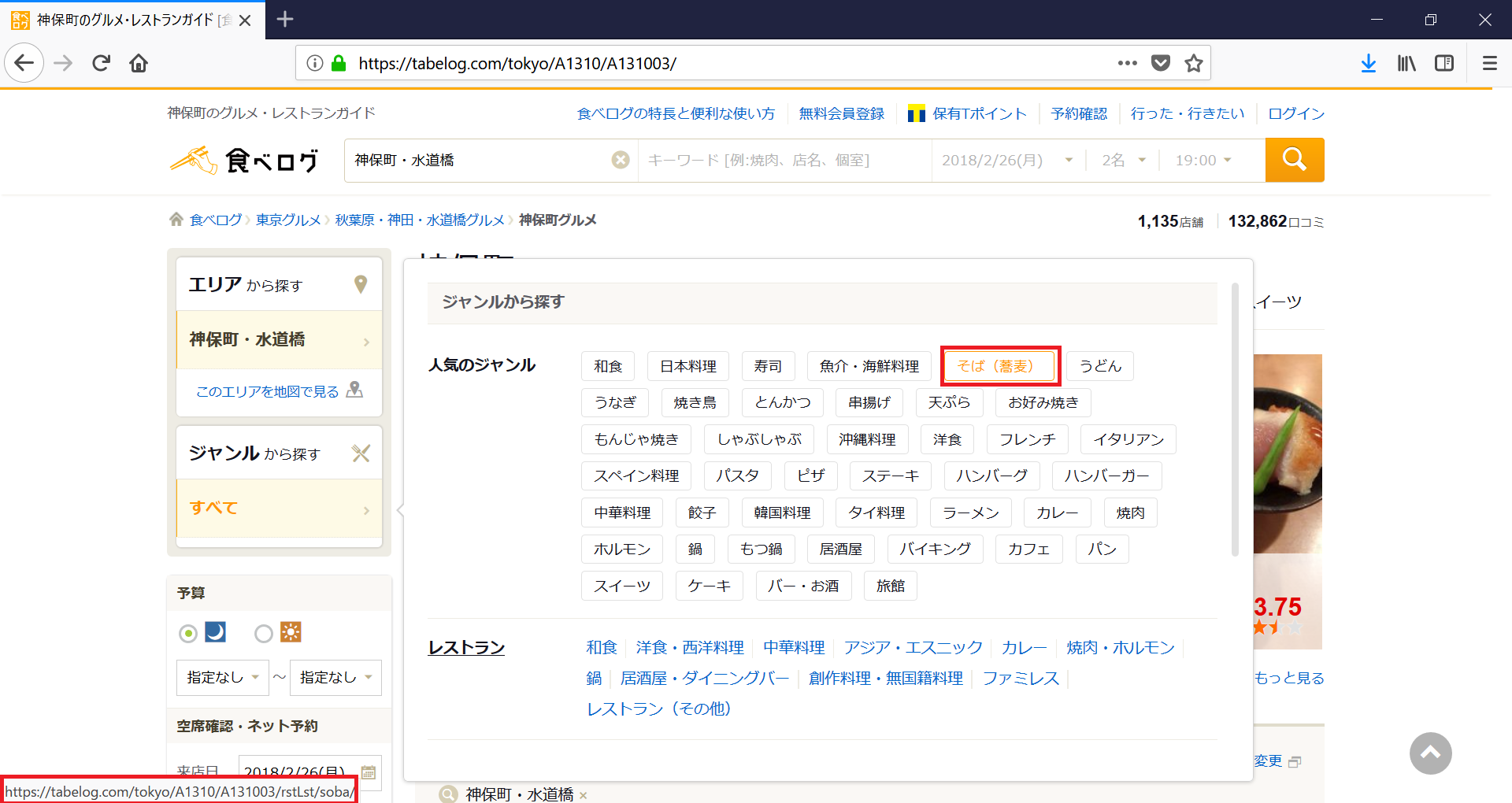Screen dimensions: 1512x803
Task: Open the downloads arrow icon
Action: [x=1369, y=63]
